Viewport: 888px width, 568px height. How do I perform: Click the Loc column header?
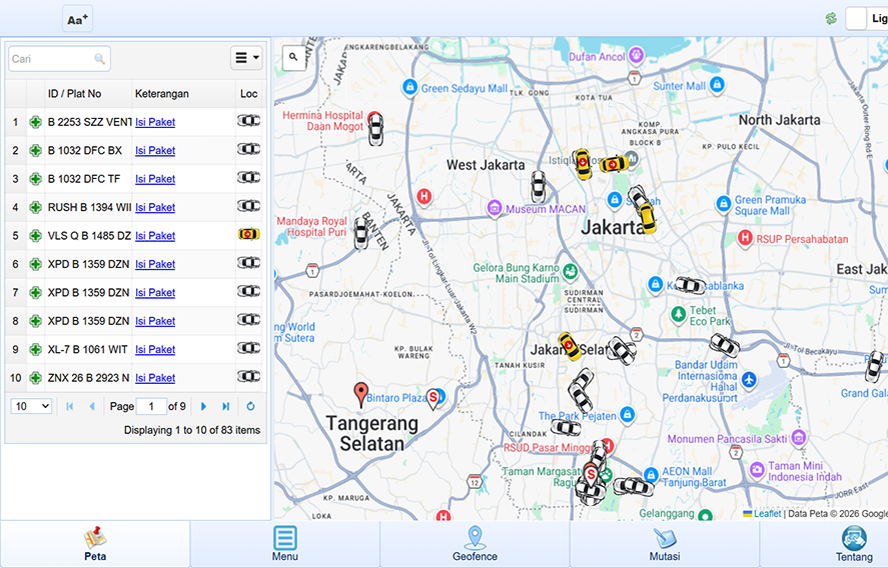[249, 93]
